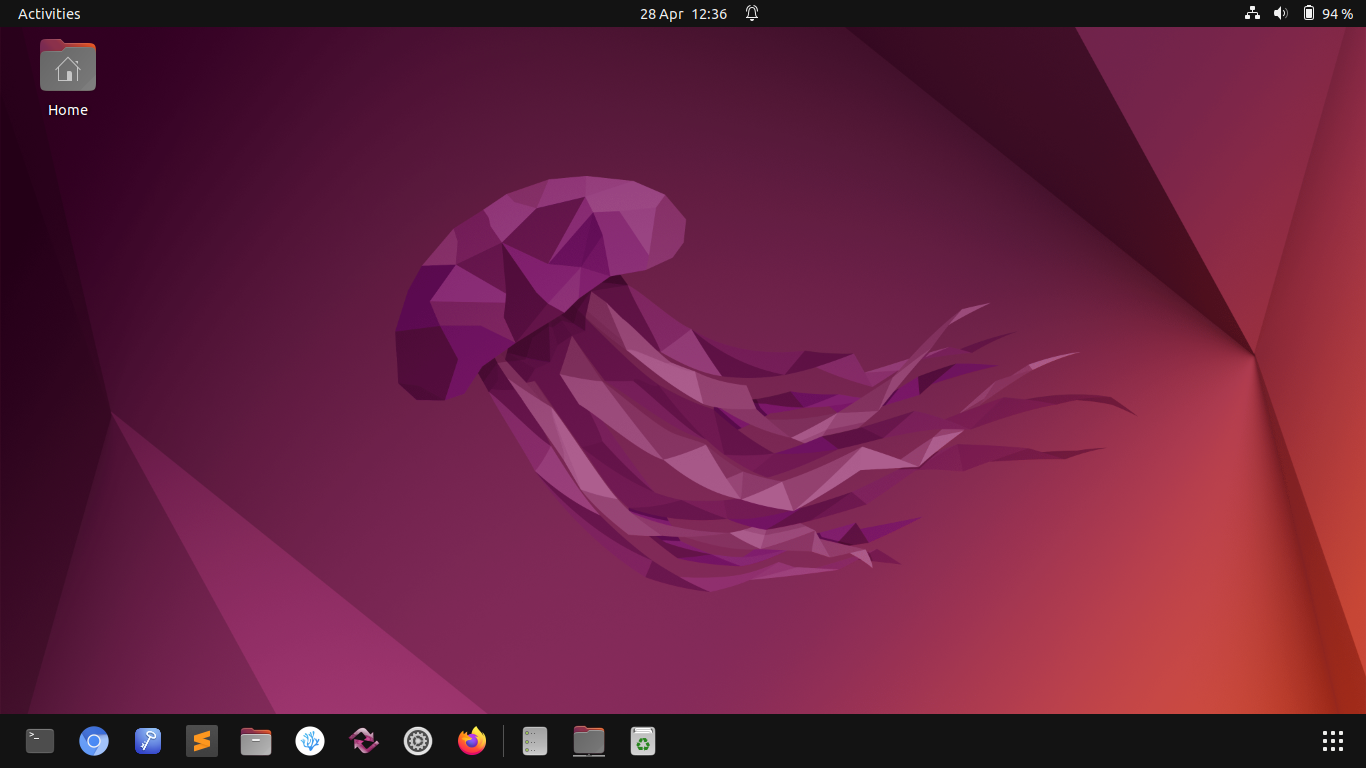
Task: Click the battery 94 % indicator
Action: [1327, 14]
